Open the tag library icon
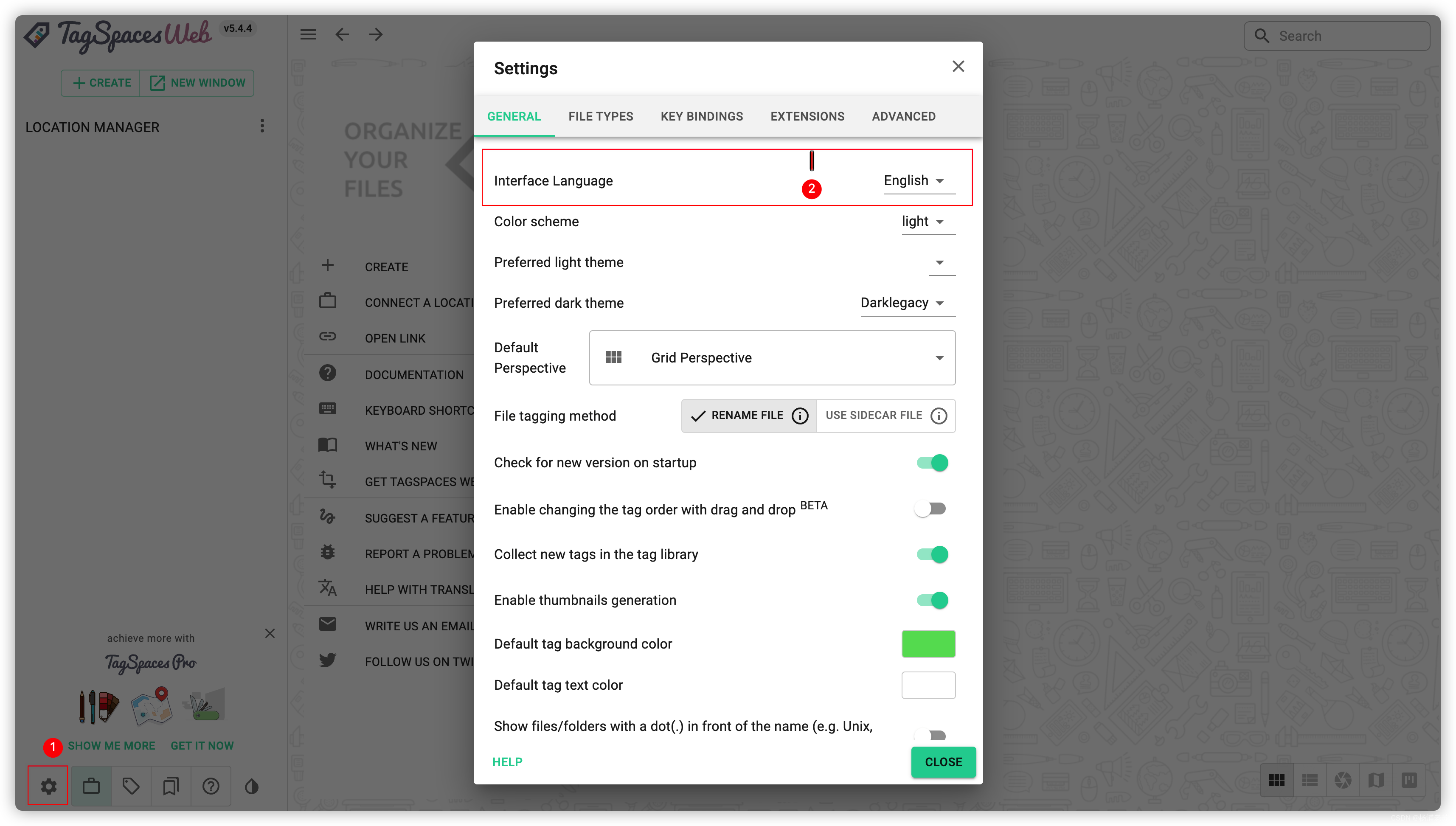Image resolution: width=1456 pixels, height=826 pixels. coord(131,786)
